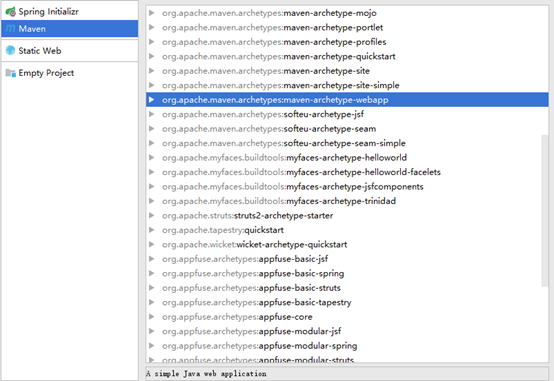The width and height of the screenshot is (554, 381).
Task: Click the Static Web globe icon
Action: (x=11, y=51)
